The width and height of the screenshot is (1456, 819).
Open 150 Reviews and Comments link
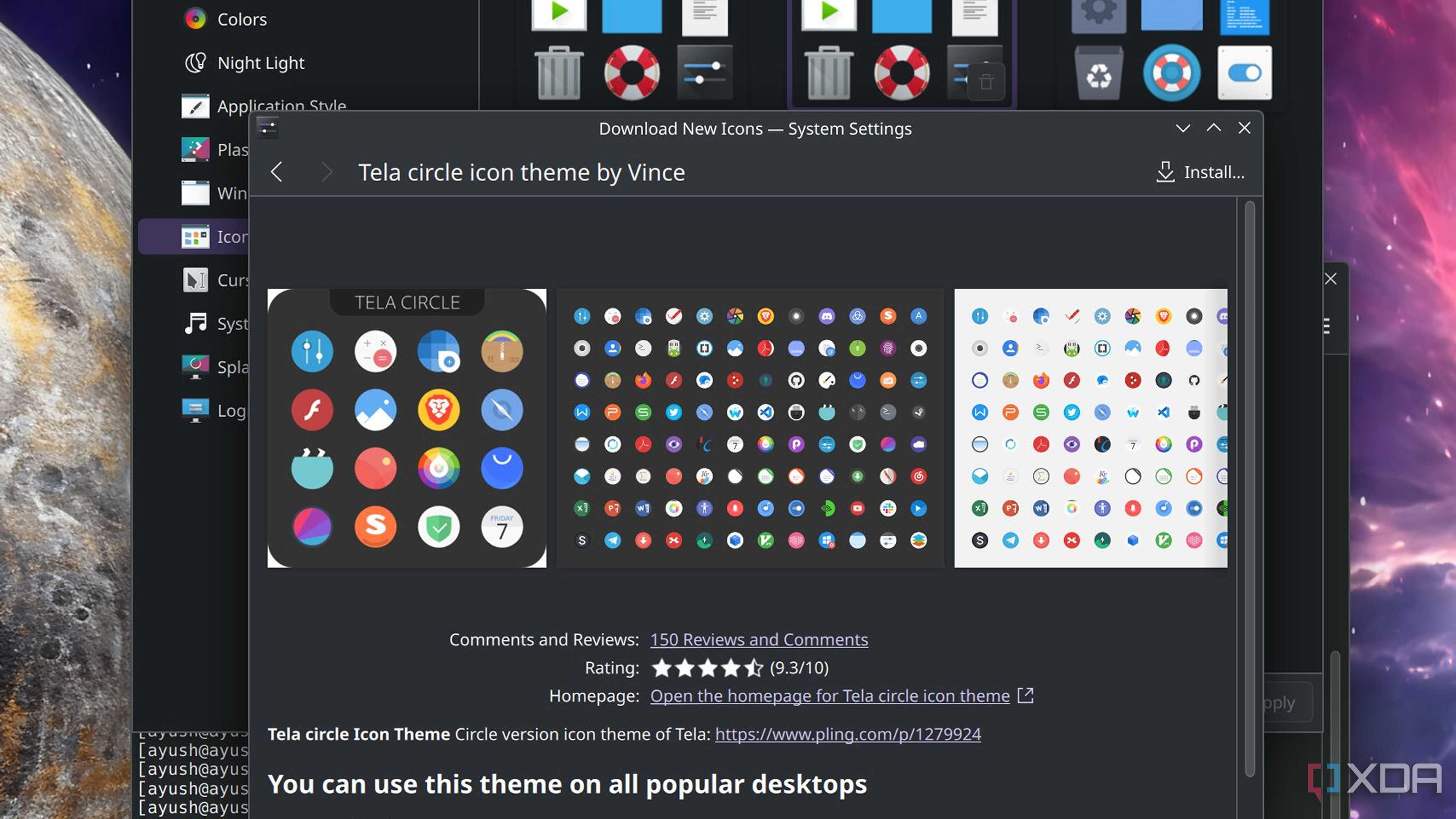758,639
